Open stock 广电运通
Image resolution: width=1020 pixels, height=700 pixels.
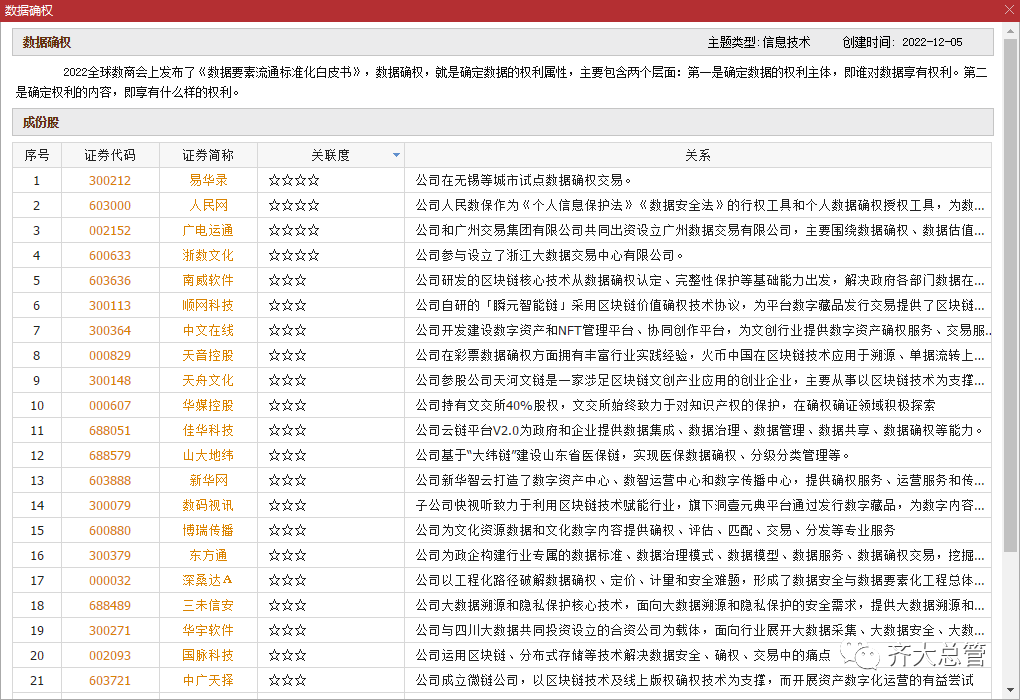(x=208, y=230)
